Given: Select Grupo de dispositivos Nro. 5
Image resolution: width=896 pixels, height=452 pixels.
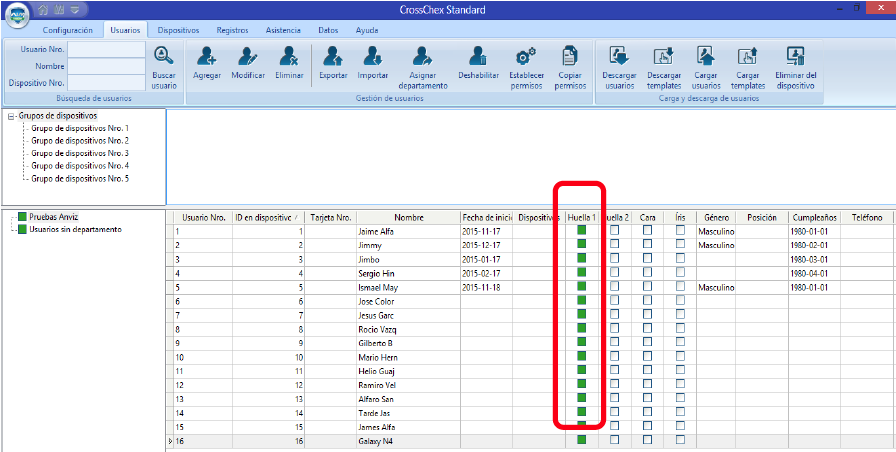Looking at the screenshot, I should 79,178.
